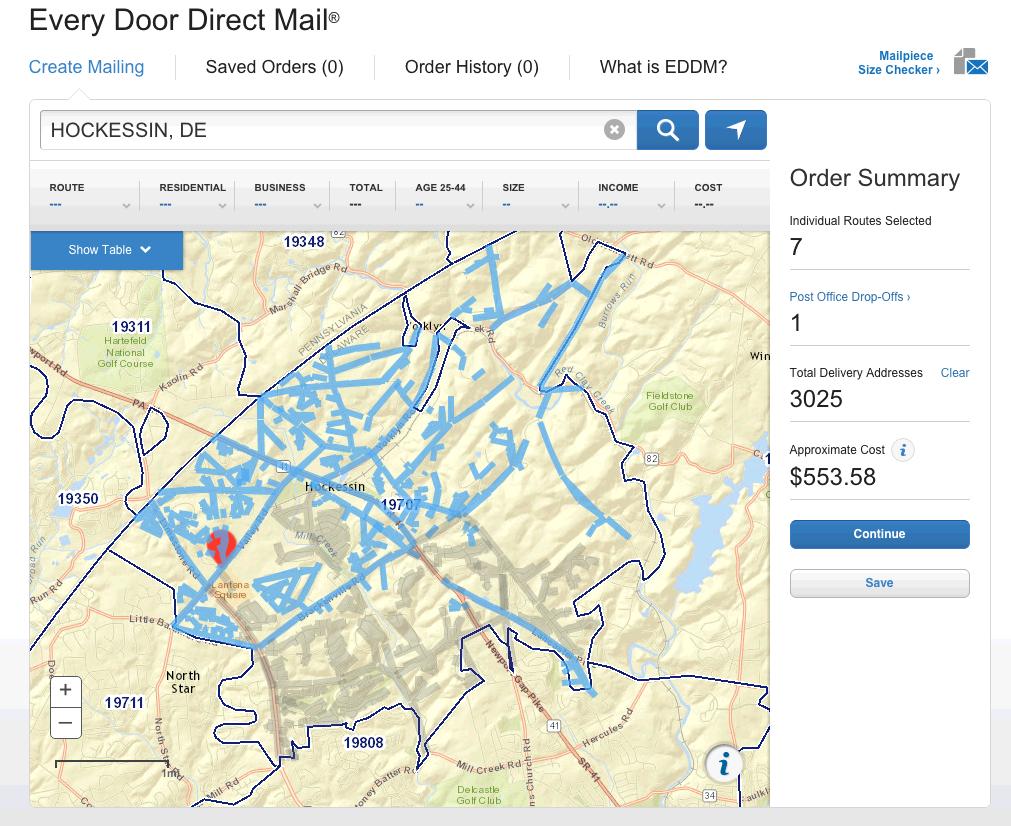Image resolution: width=1011 pixels, height=826 pixels.
Task: Click the North Star label on the map
Action: coord(183,682)
